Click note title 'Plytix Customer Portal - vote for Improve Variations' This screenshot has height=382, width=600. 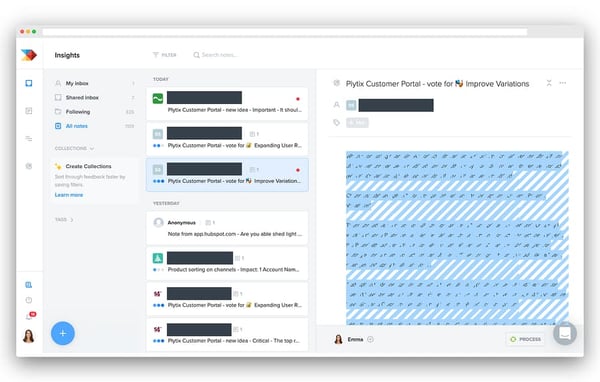437,84
